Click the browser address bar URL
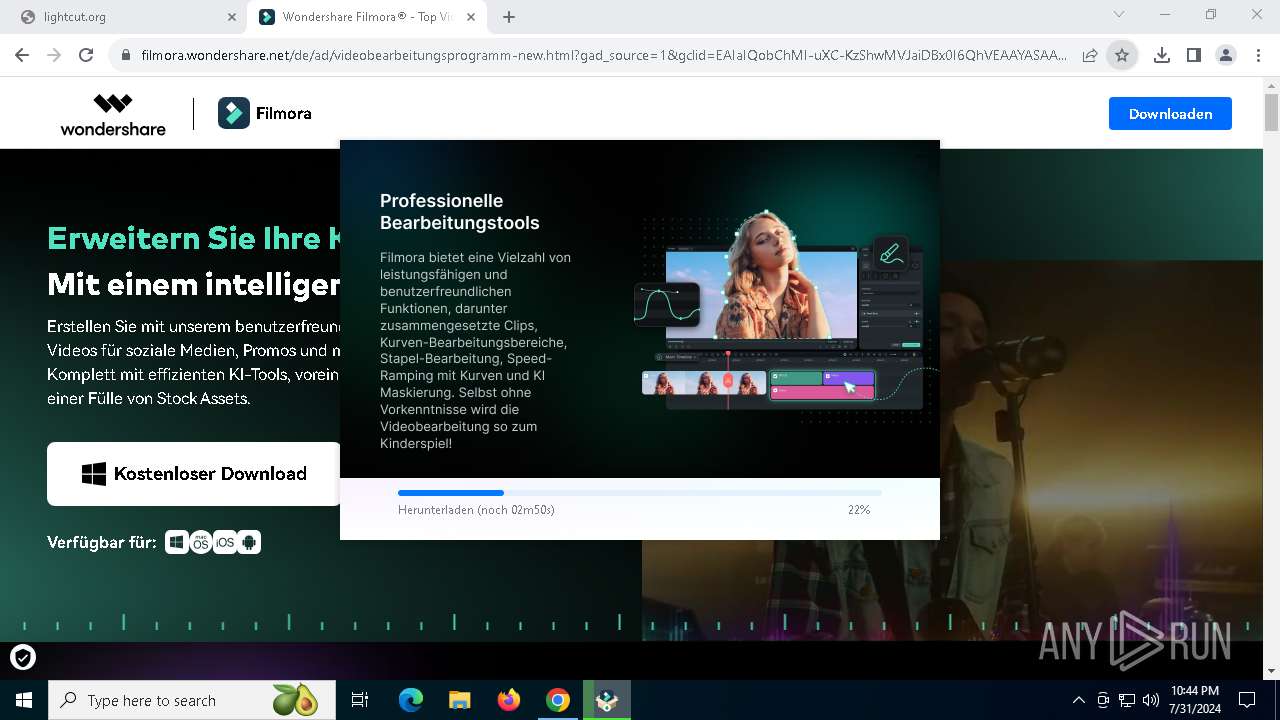The width and height of the screenshot is (1280, 720). [604, 56]
